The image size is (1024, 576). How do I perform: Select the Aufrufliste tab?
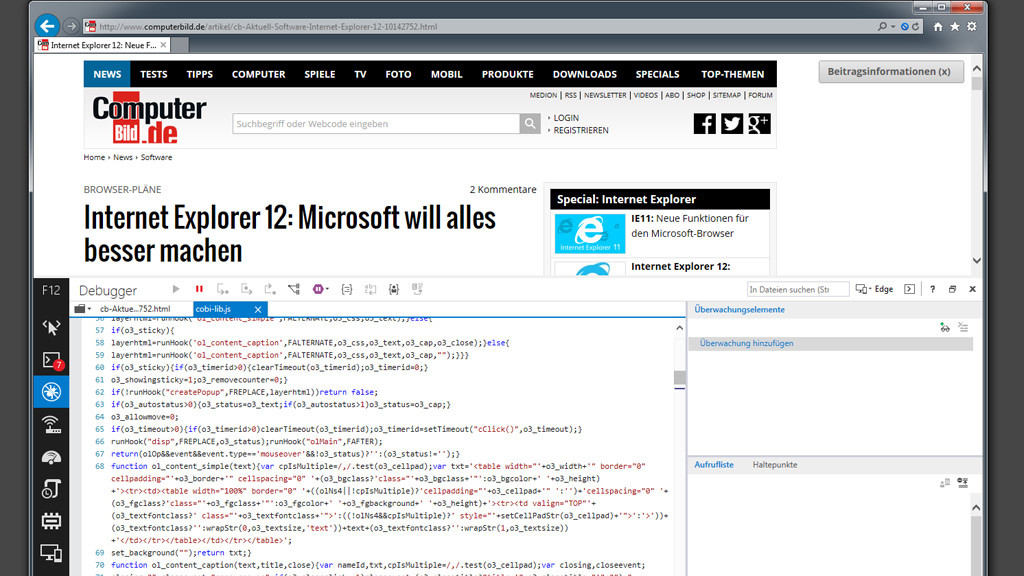pos(714,465)
